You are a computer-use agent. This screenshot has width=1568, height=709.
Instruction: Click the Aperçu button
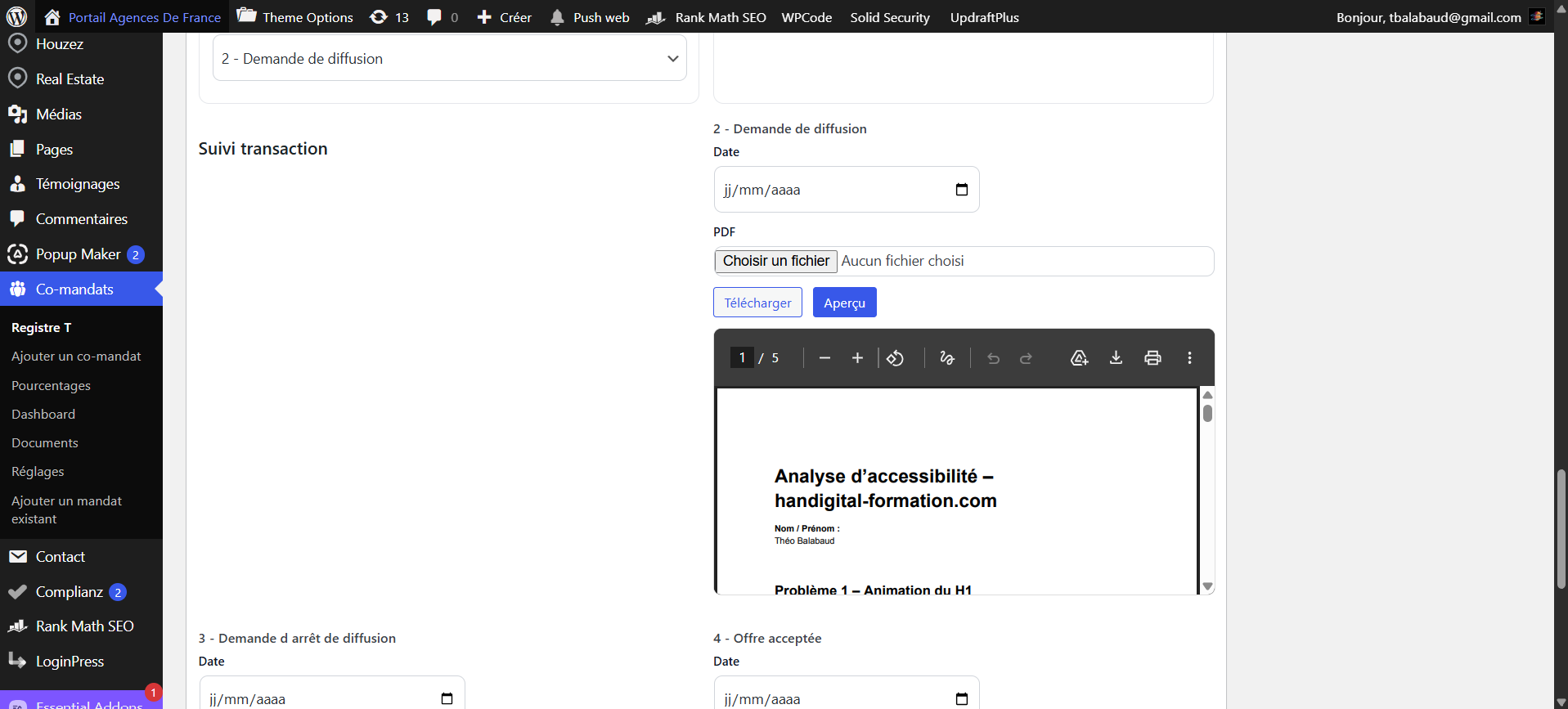click(x=844, y=303)
